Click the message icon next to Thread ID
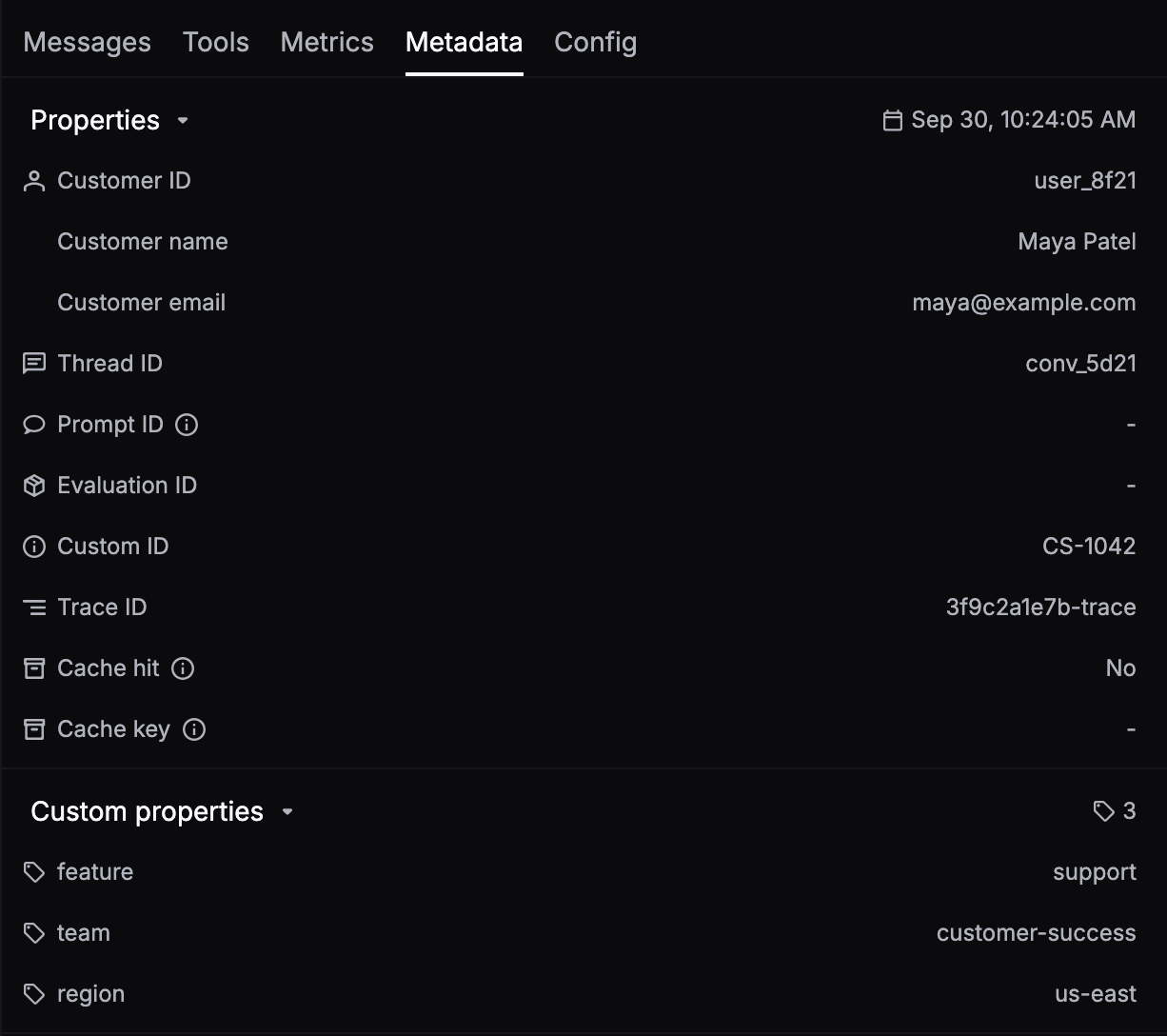Screen dimensions: 1167x1036 34,364
